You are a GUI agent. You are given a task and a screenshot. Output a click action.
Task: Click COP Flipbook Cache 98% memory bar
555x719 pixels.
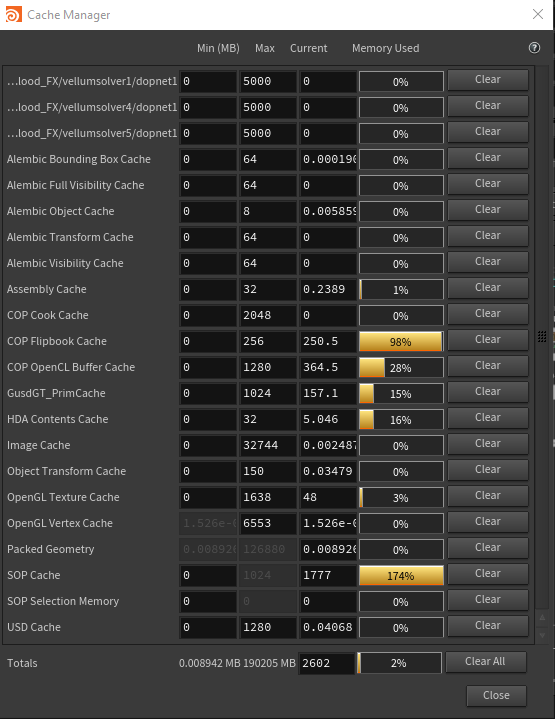pyautogui.click(x=401, y=342)
